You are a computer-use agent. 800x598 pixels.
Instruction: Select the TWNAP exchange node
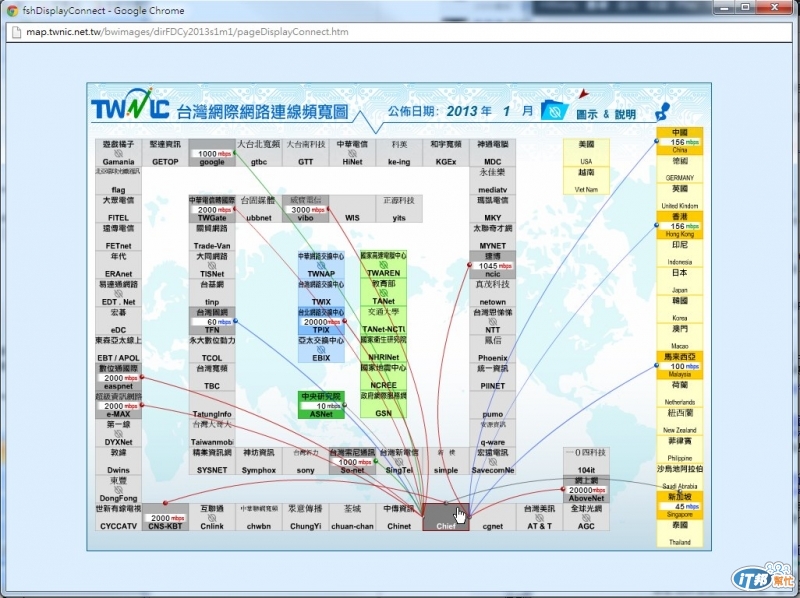(x=321, y=264)
